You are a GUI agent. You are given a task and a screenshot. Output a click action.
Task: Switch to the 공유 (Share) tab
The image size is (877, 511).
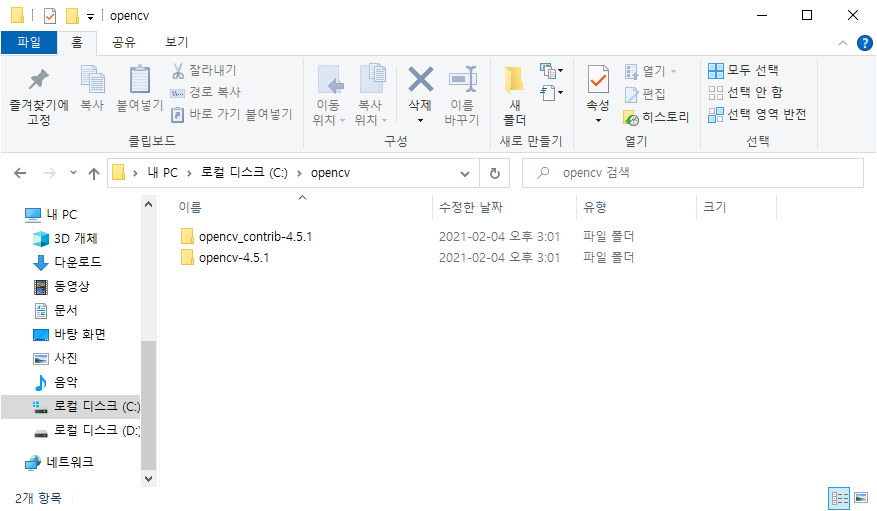click(124, 42)
